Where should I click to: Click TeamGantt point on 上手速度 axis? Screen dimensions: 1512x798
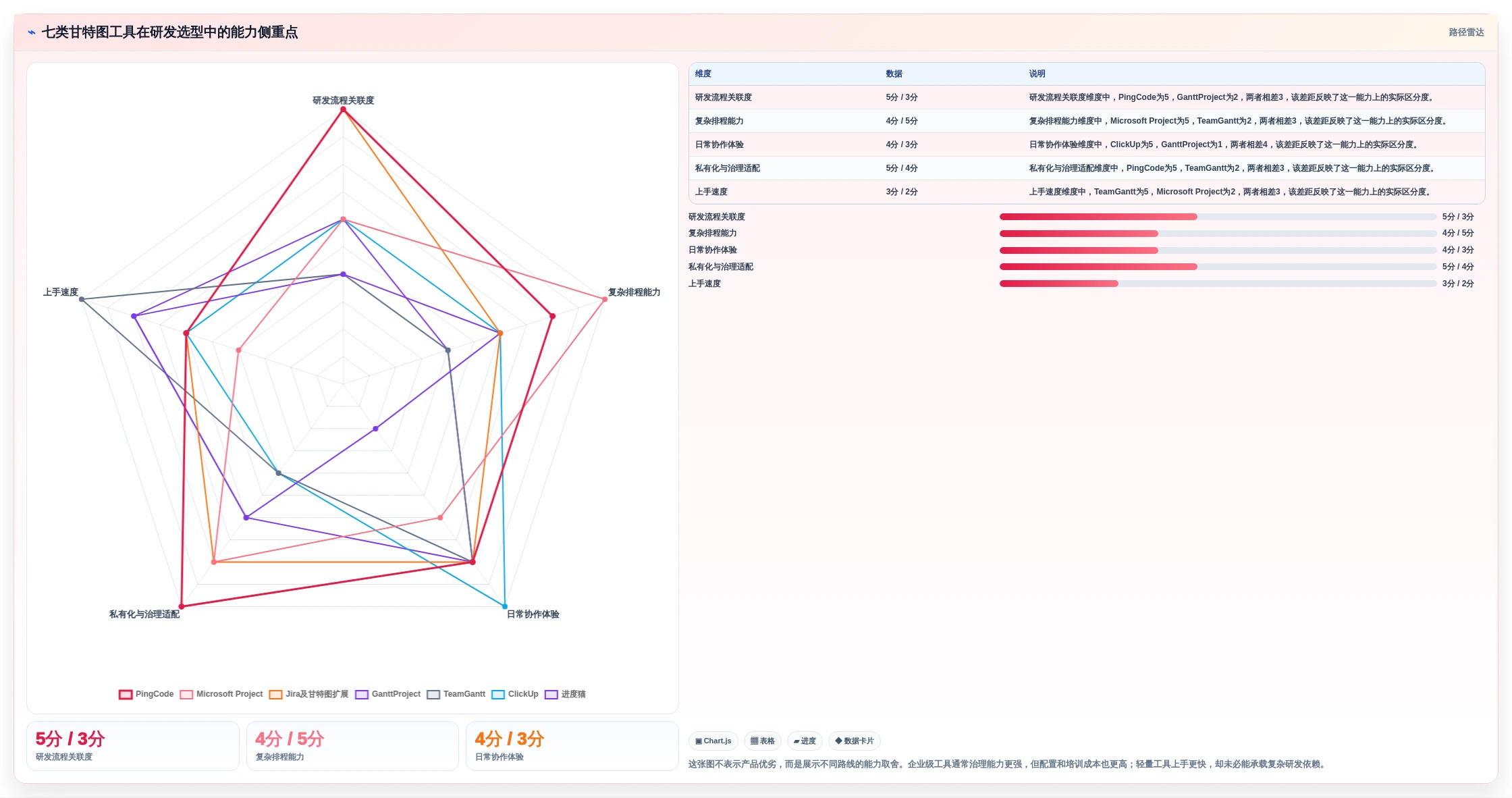click(82, 299)
